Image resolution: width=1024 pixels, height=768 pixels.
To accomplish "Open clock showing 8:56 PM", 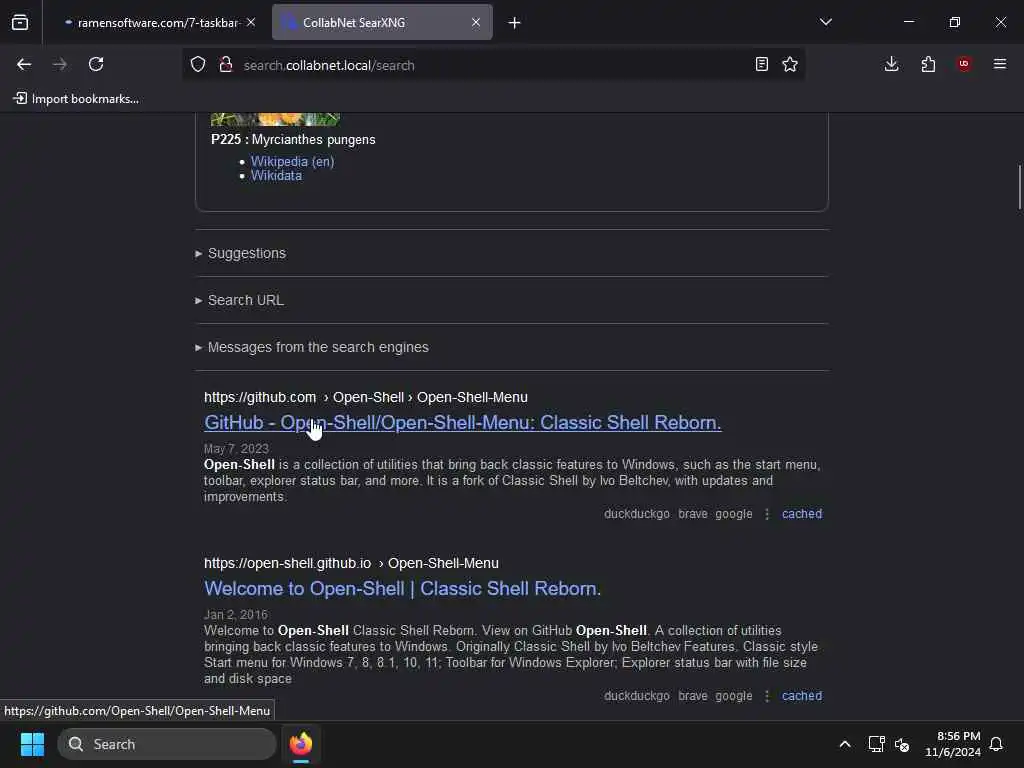I will [953, 744].
